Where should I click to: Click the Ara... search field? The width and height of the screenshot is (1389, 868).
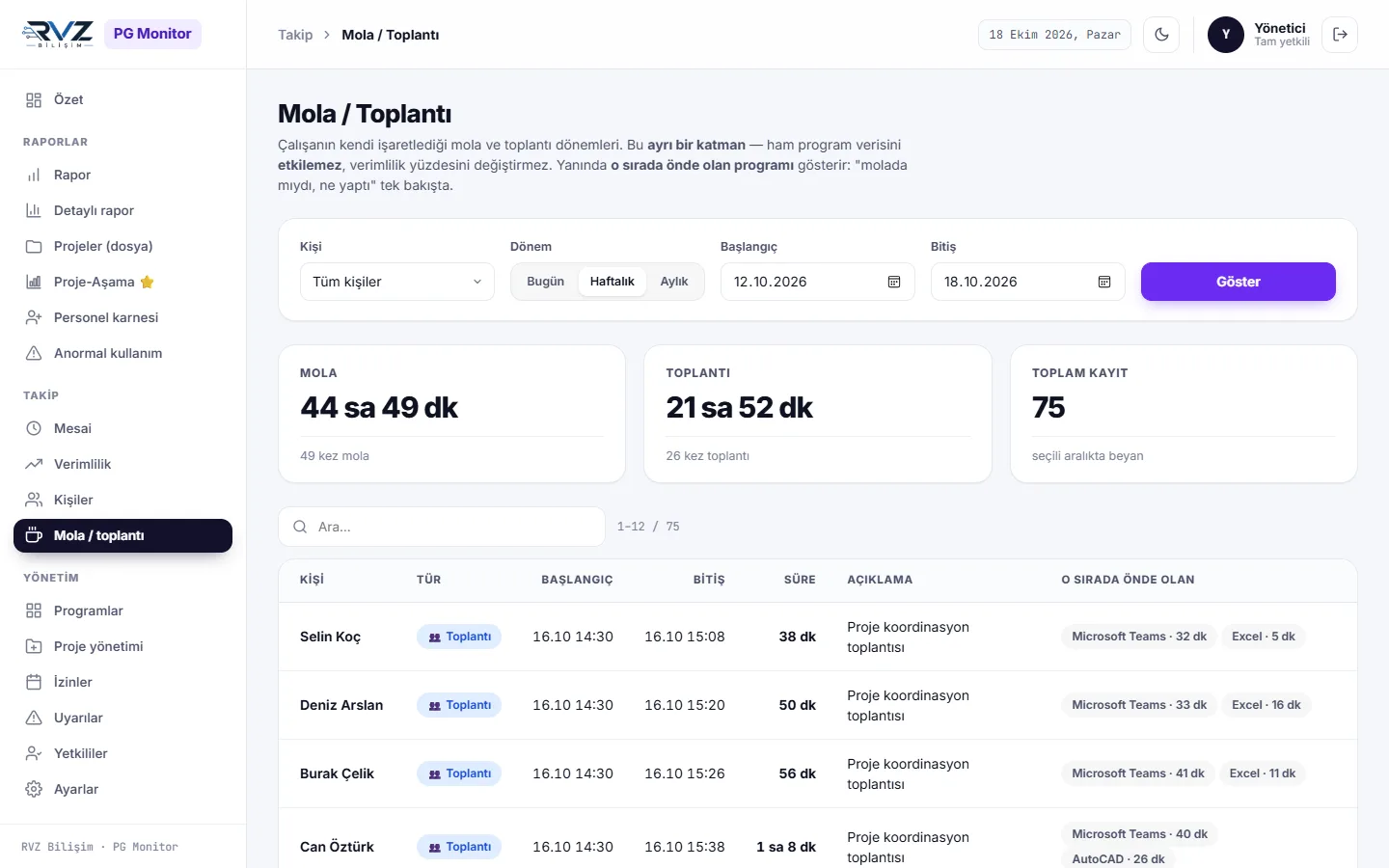[442, 527]
